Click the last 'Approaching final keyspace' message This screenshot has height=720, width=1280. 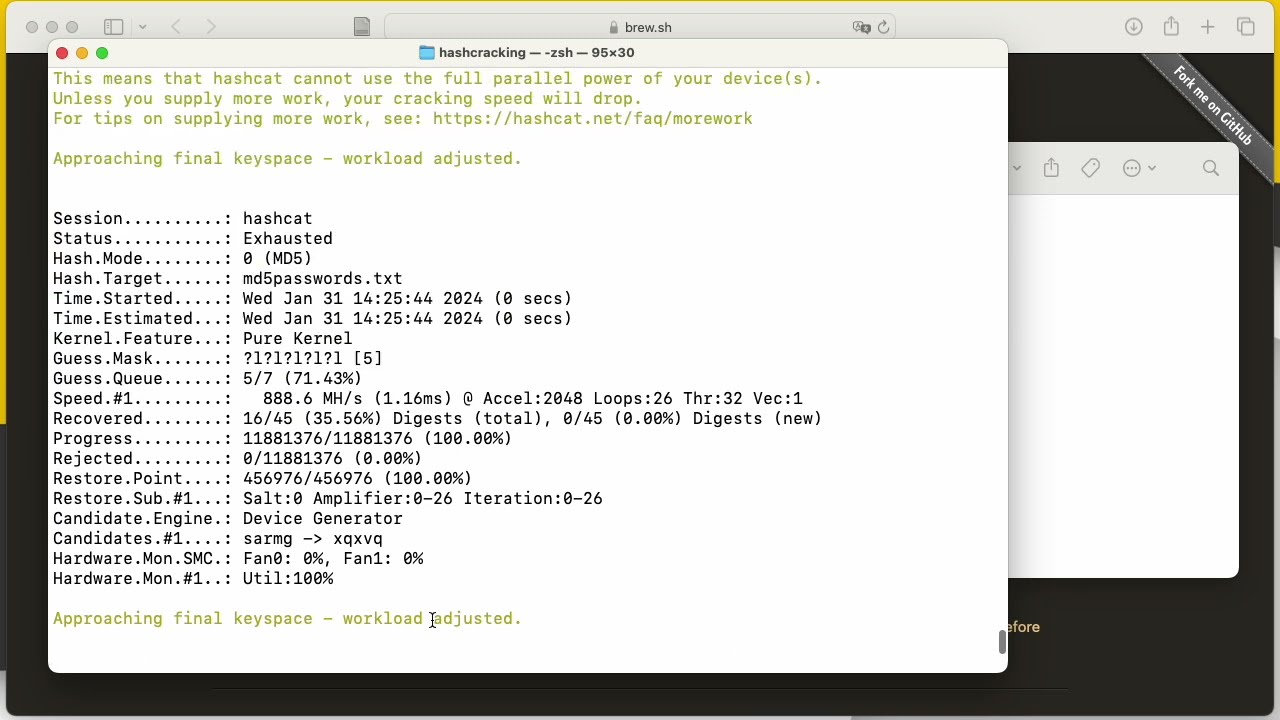point(287,619)
